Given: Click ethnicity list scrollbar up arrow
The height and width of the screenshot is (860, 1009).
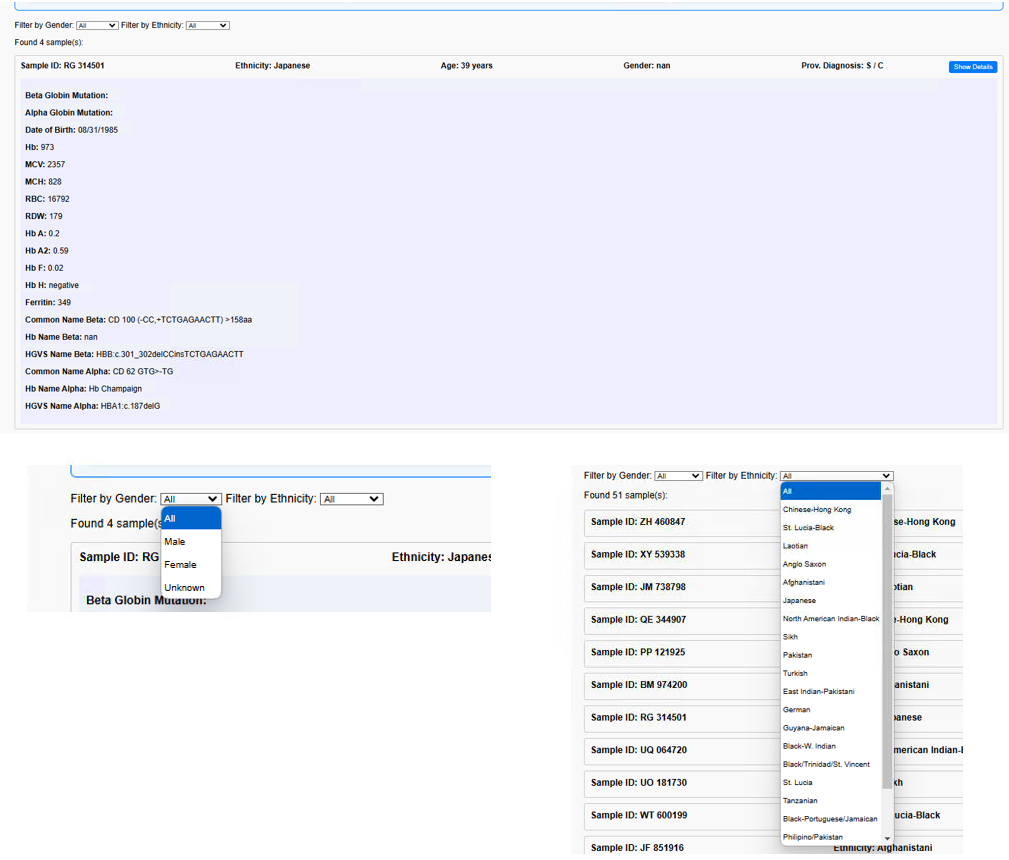Looking at the screenshot, I should click(887, 489).
